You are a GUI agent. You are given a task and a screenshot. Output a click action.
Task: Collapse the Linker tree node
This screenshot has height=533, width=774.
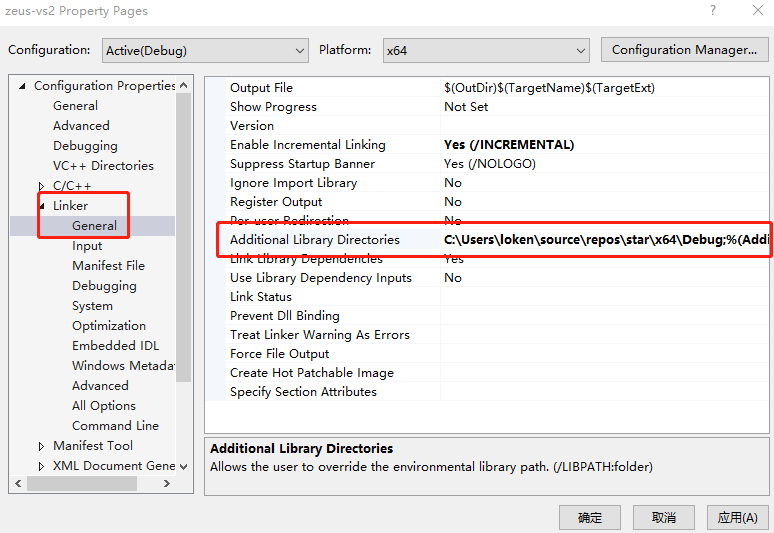(x=41, y=206)
